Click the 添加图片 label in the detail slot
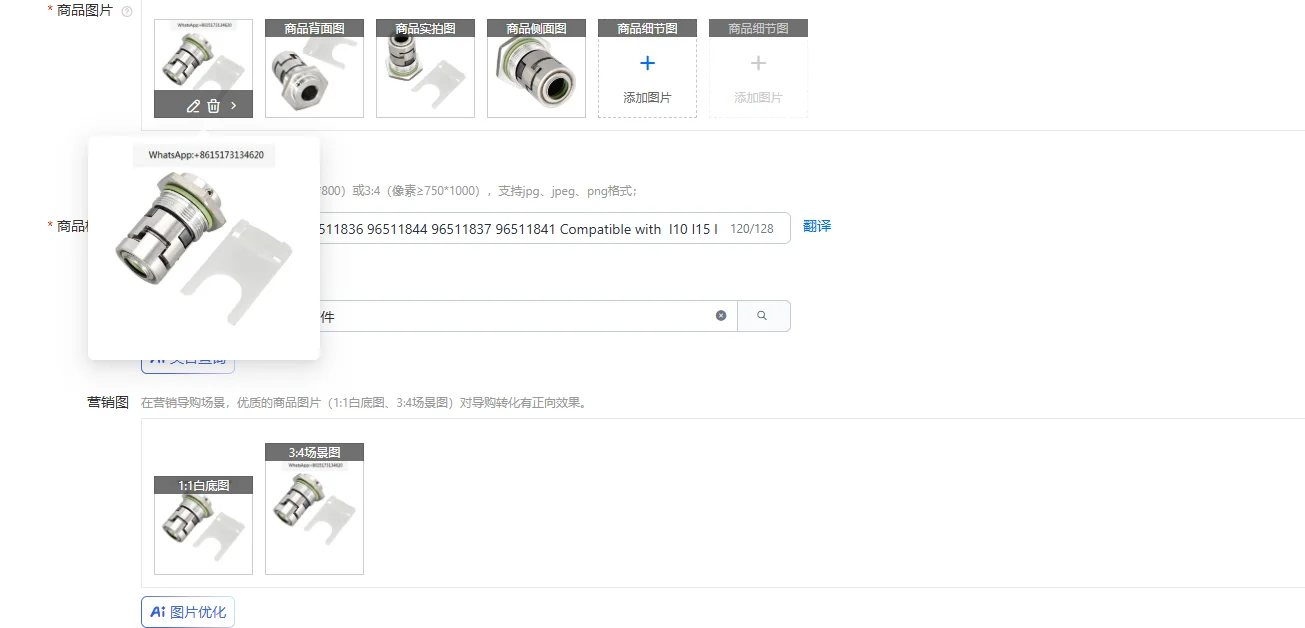Screen dimensions: 1305x628 point(647,98)
